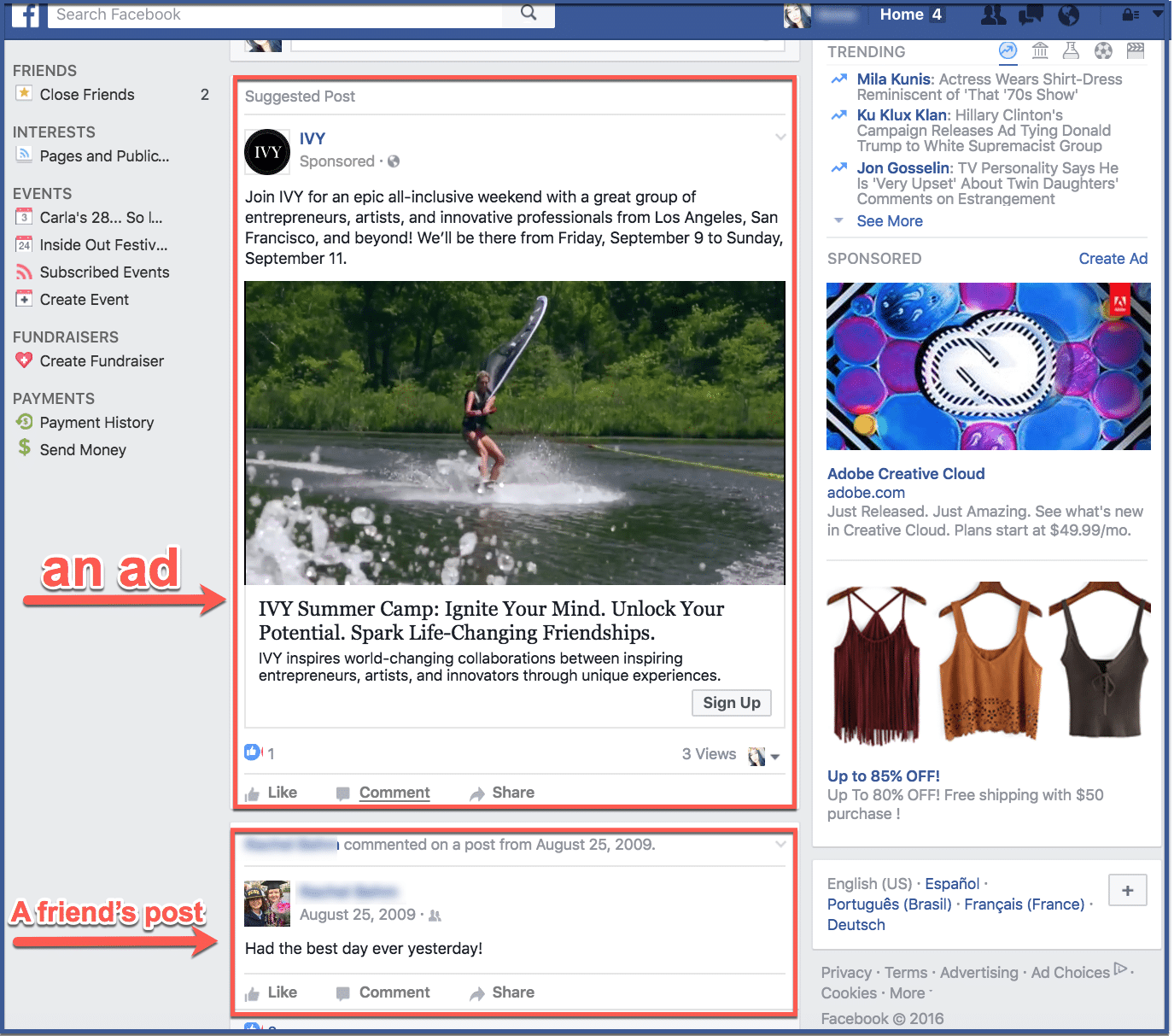Open notifications globe icon
Image resolution: width=1174 pixels, height=1036 pixels.
[x=1069, y=15]
